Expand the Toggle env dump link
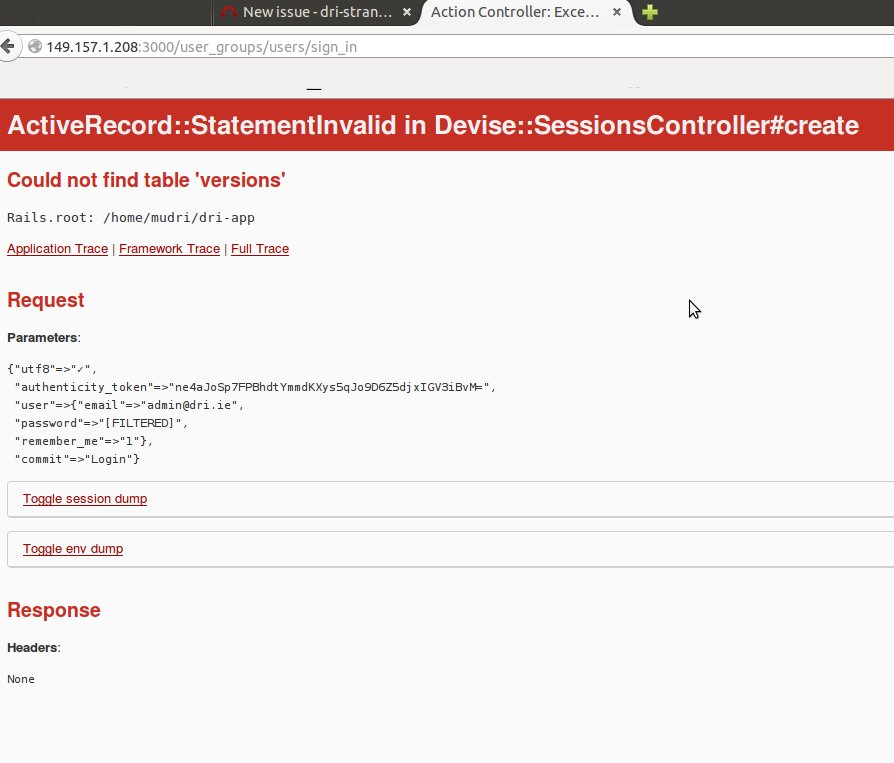This screenshot has width=894, height=763. click(x=73, y=549)
